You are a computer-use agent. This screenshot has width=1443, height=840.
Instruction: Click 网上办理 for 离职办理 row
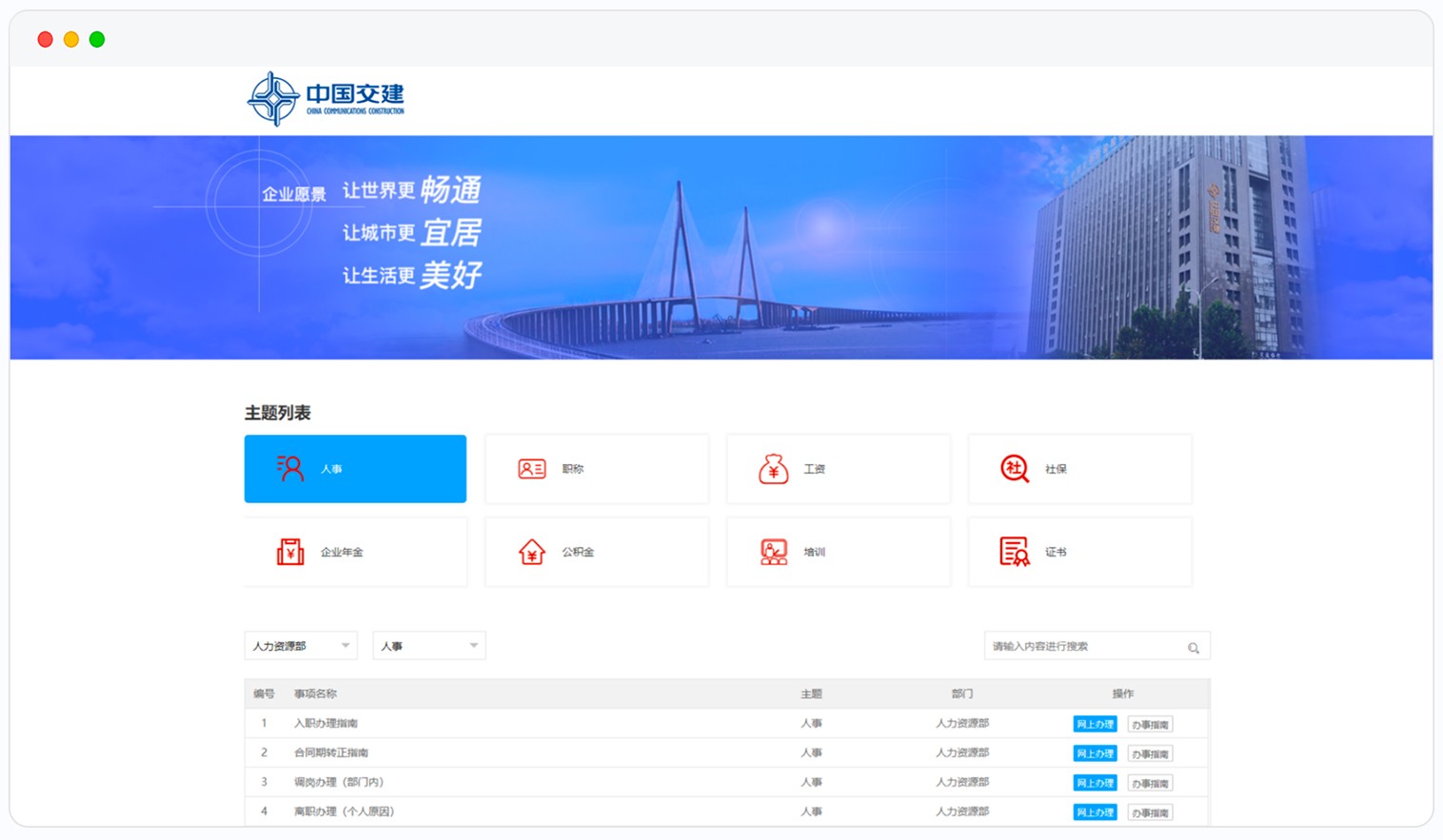1095,813
